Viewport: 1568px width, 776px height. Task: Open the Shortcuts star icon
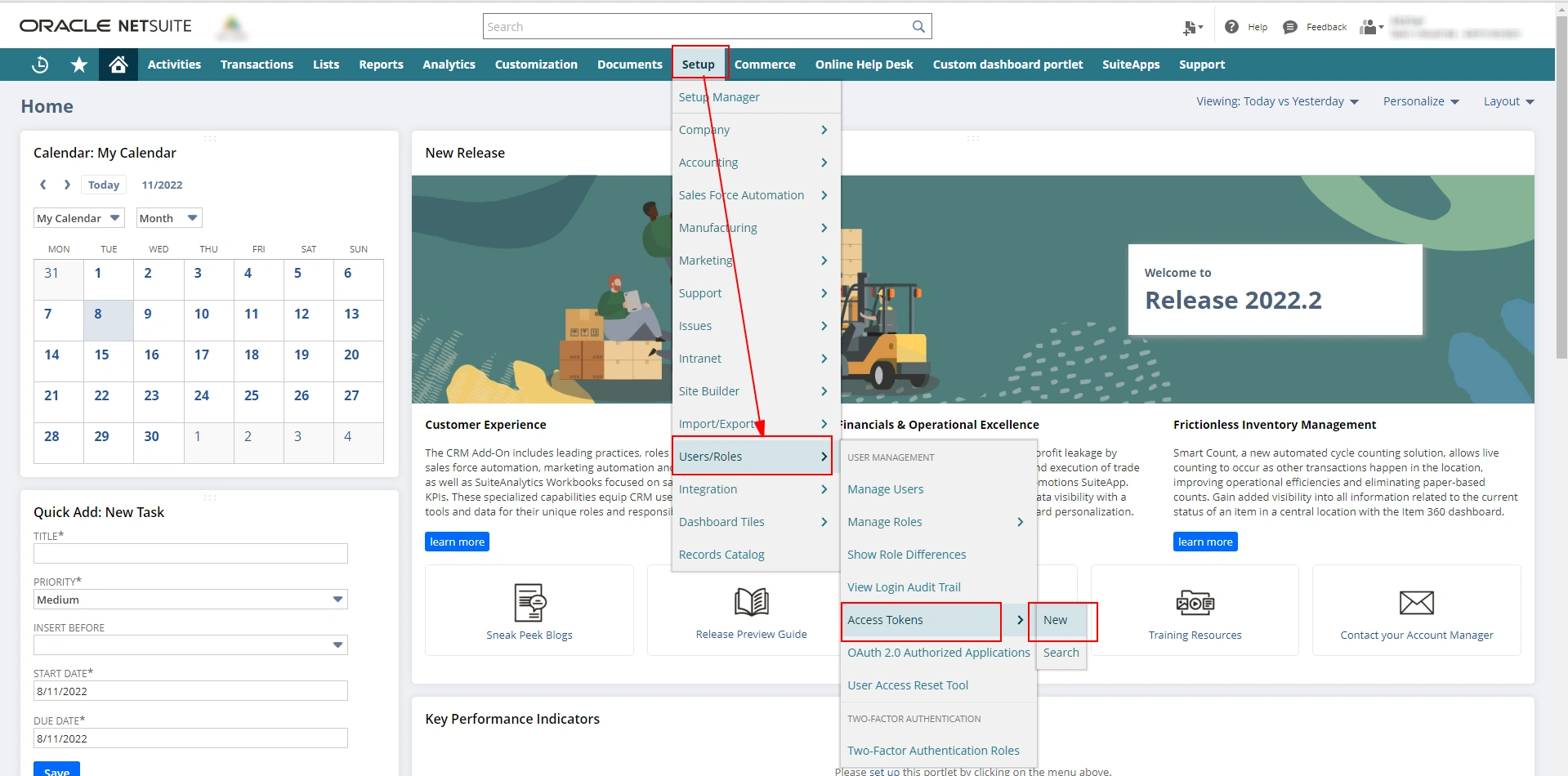79,65
